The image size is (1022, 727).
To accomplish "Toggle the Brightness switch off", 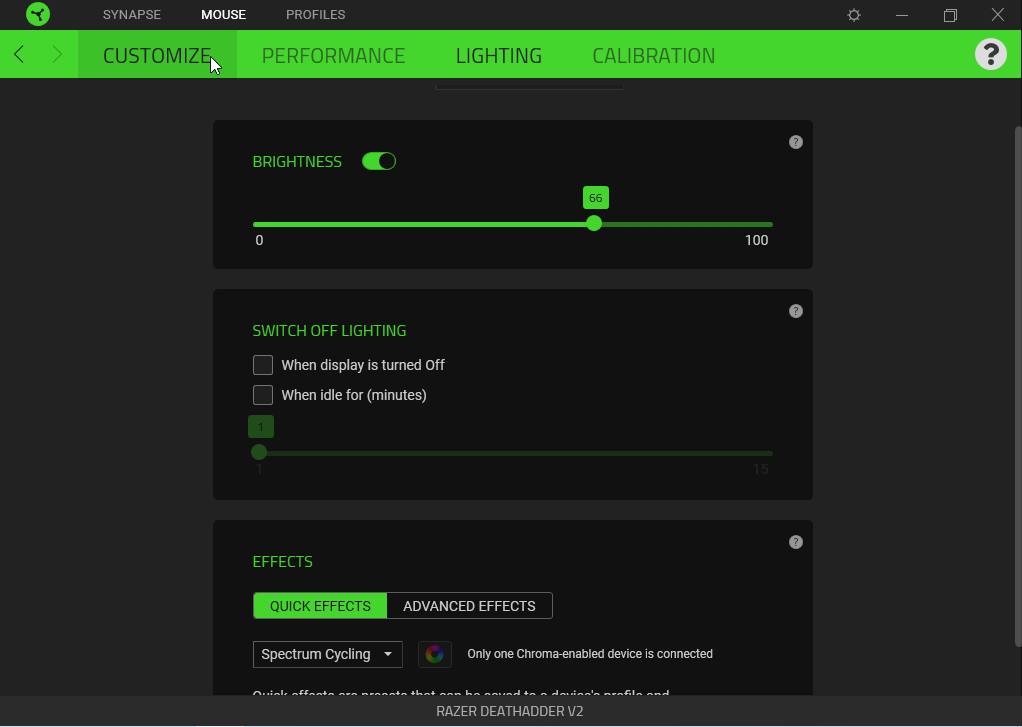I will pos(379,161).
